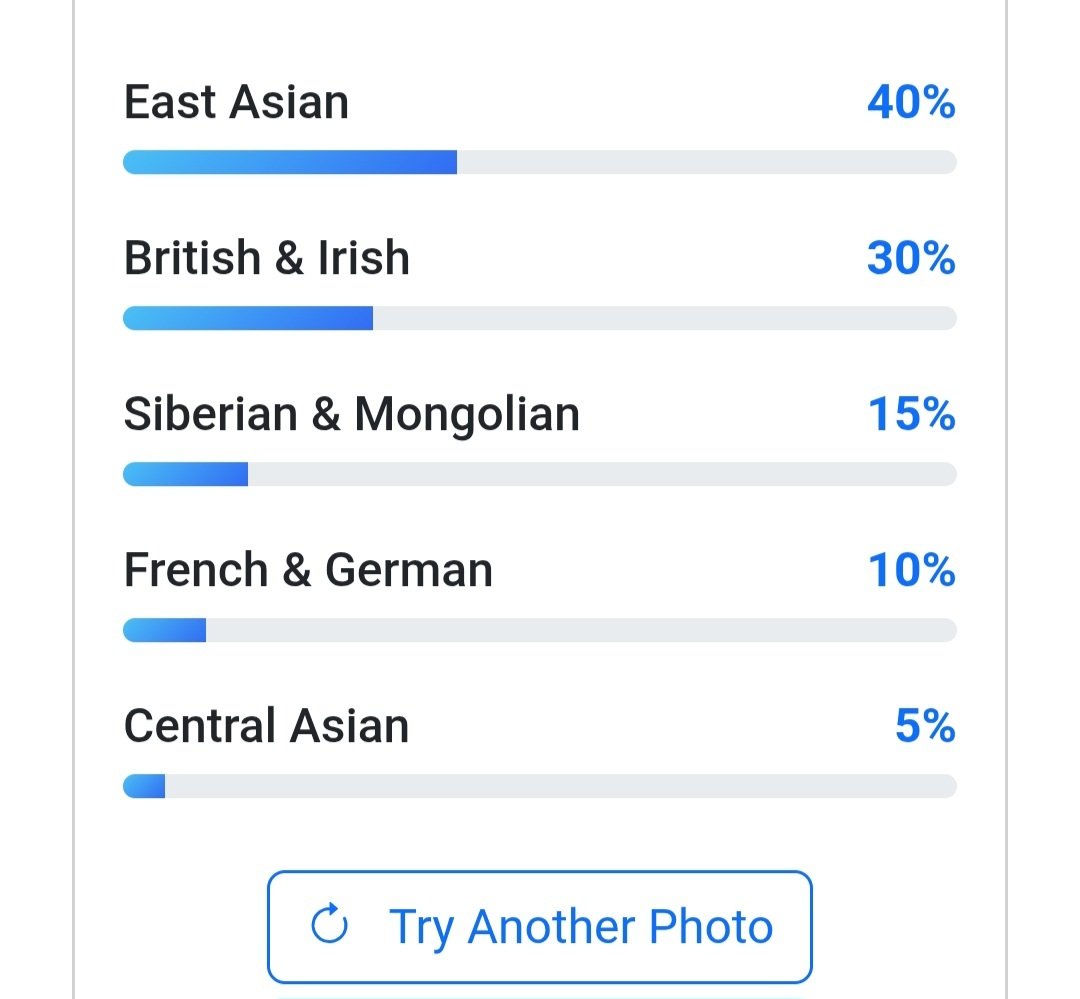
Task: Click the blue filled part of East Asian bar
Action: click(290, 162)
